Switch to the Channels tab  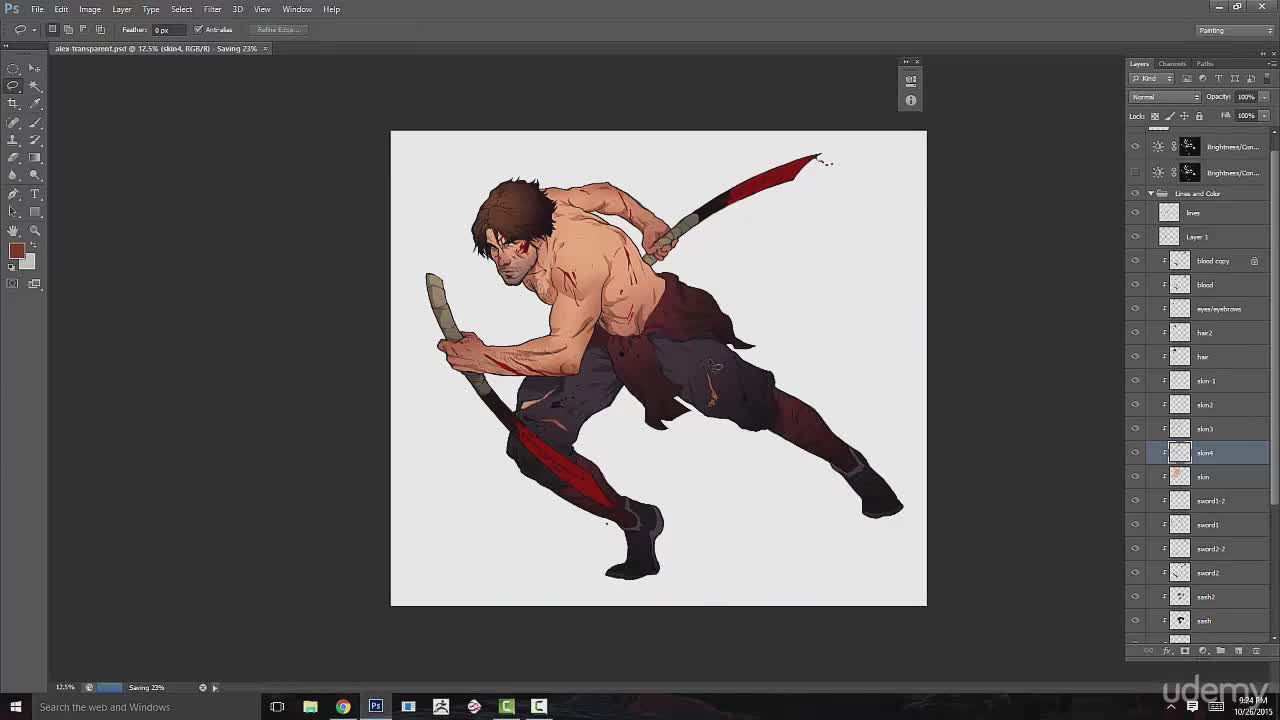[x=1172, y=64]
